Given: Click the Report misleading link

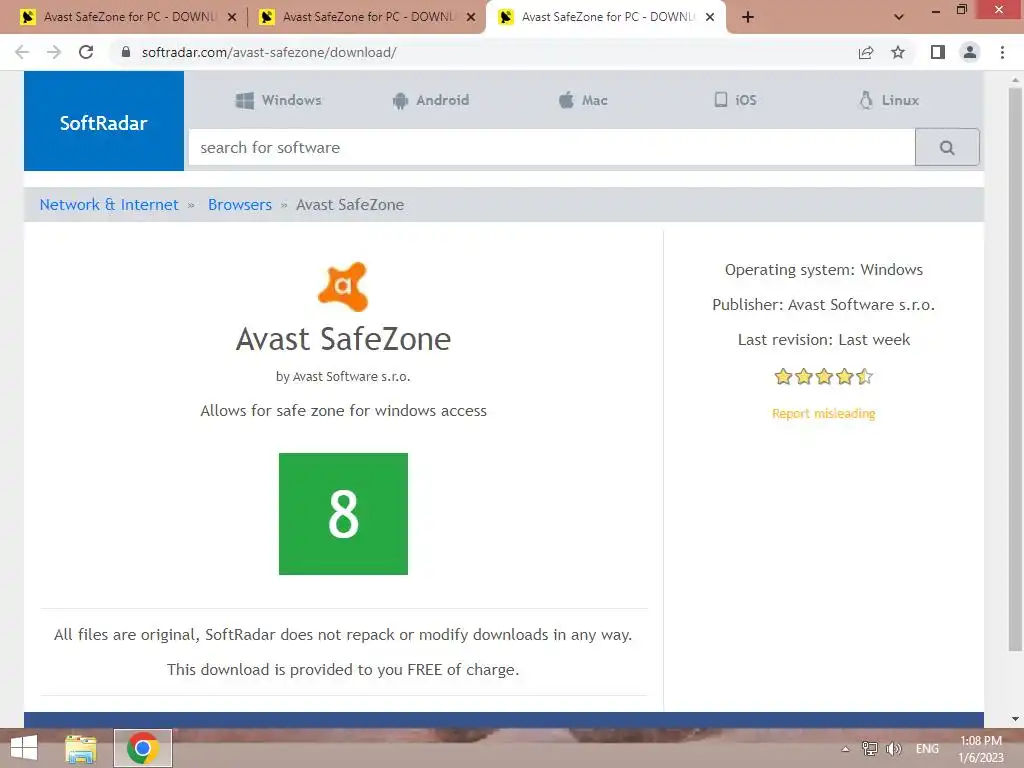Looking at the screenshot, I should (824, 413).
